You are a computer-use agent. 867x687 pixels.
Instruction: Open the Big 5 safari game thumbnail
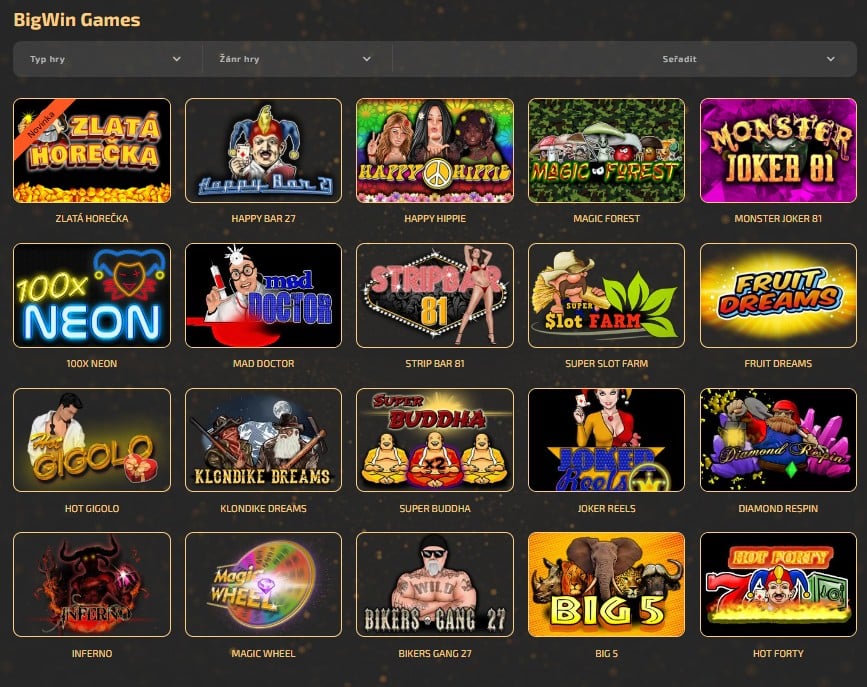pos(607,585)
